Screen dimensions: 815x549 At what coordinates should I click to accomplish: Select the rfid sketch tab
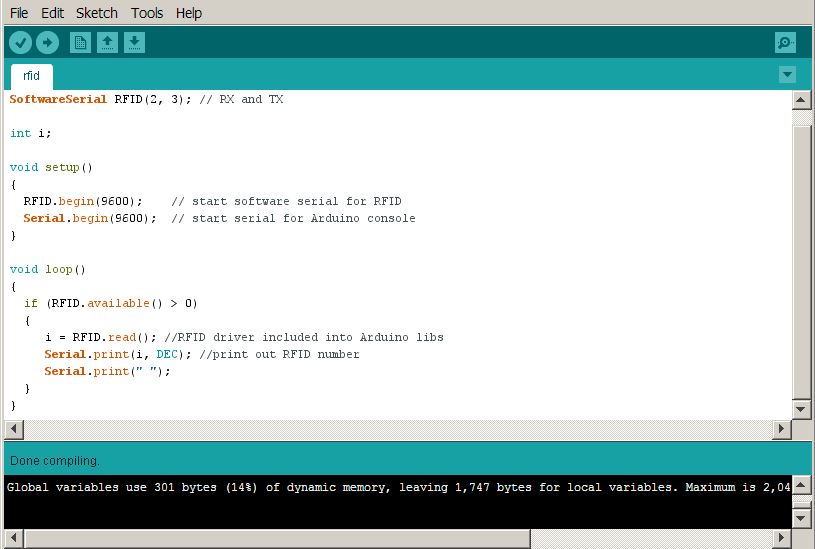(32, 76)
